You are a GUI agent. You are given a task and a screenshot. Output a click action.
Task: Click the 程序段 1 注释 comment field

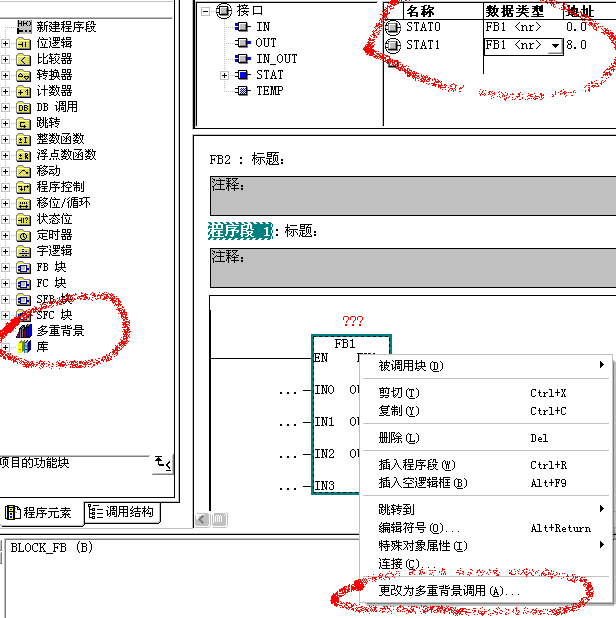[413, 268]
